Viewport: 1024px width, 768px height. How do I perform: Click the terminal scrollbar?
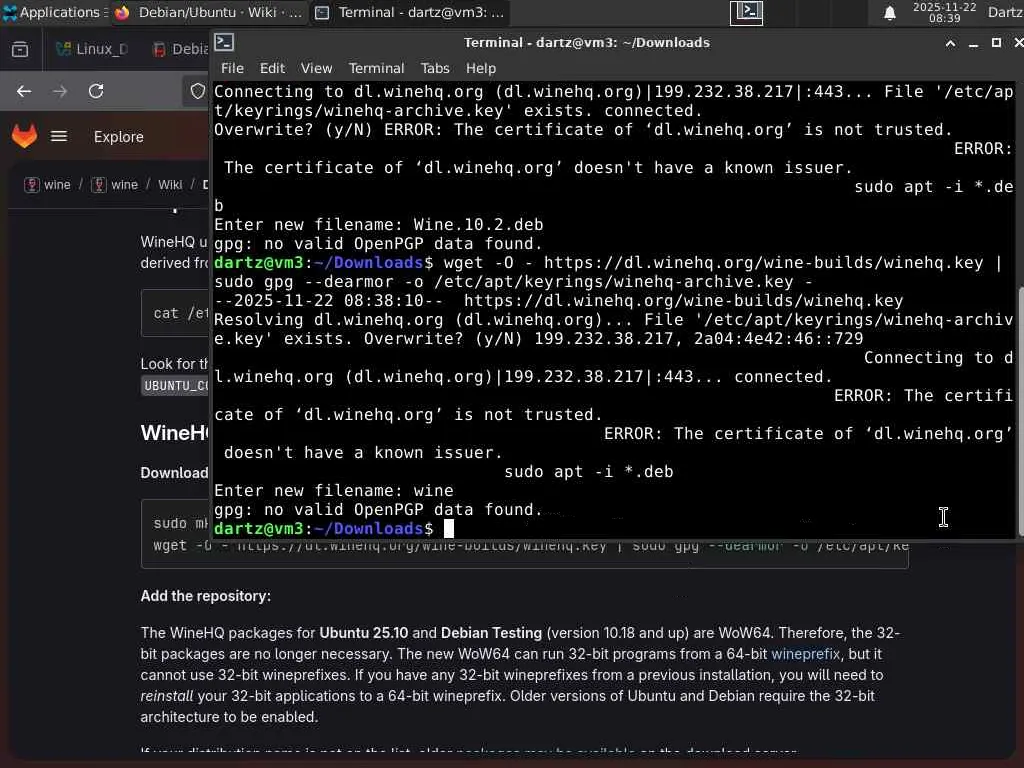[x=1020, y=410]
